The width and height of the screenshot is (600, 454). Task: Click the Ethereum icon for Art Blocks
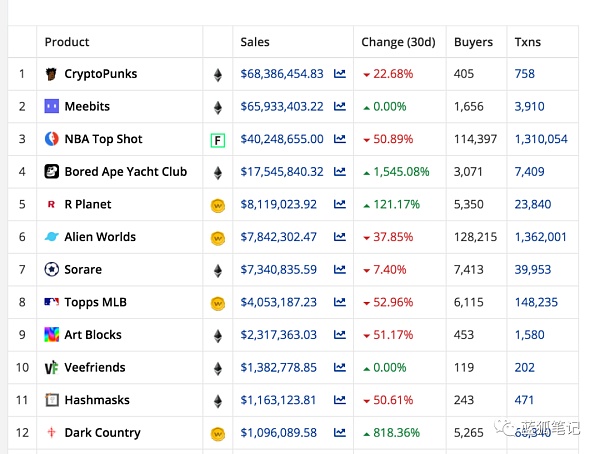(x=217, y=335)
